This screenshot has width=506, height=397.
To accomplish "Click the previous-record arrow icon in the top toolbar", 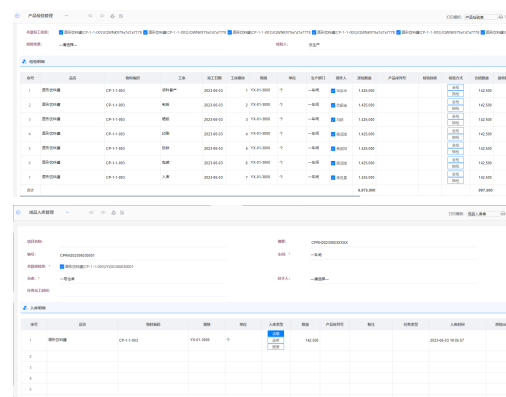I will point(90,16).
